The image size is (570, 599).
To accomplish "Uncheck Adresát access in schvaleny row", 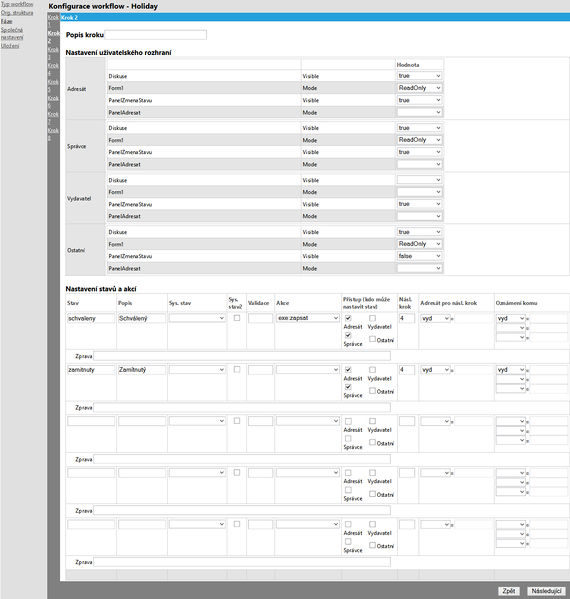I will tap(348, 318).
